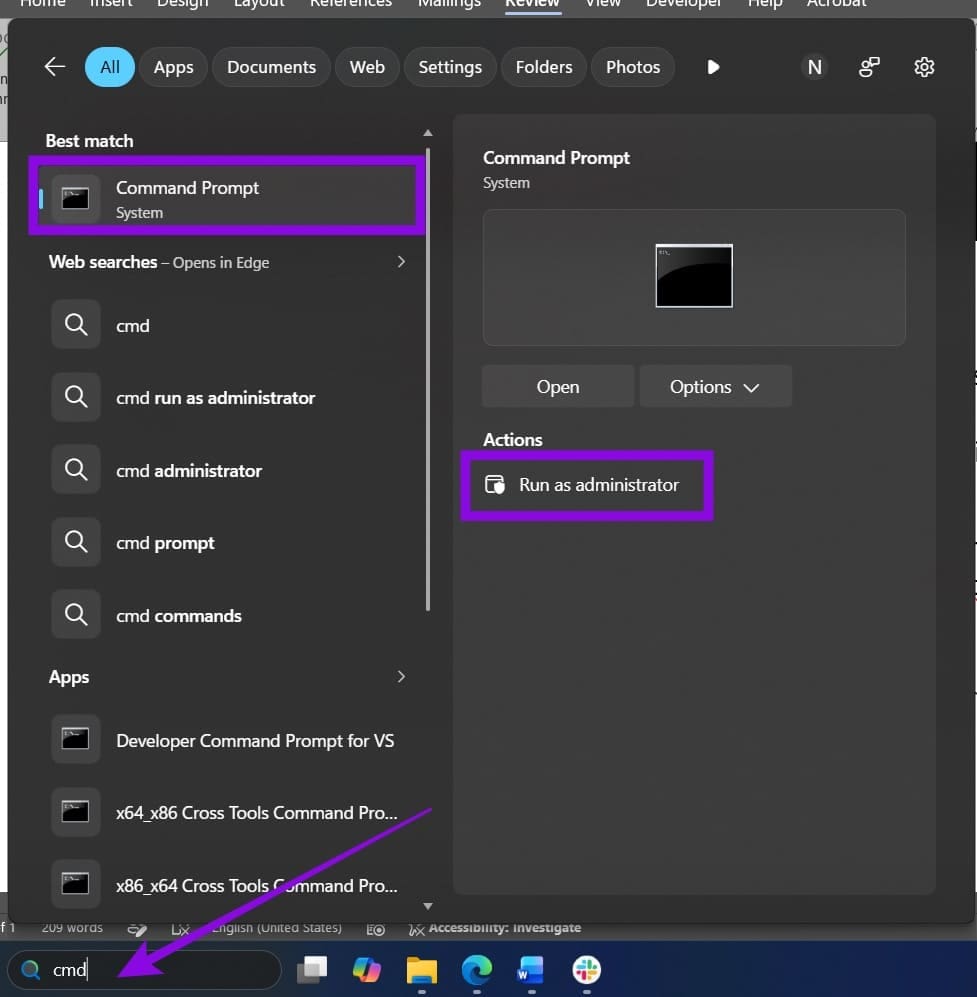Click search icon beside 'cmd administrator'
Screen dimensions: 977x997
tap(76, 470)
